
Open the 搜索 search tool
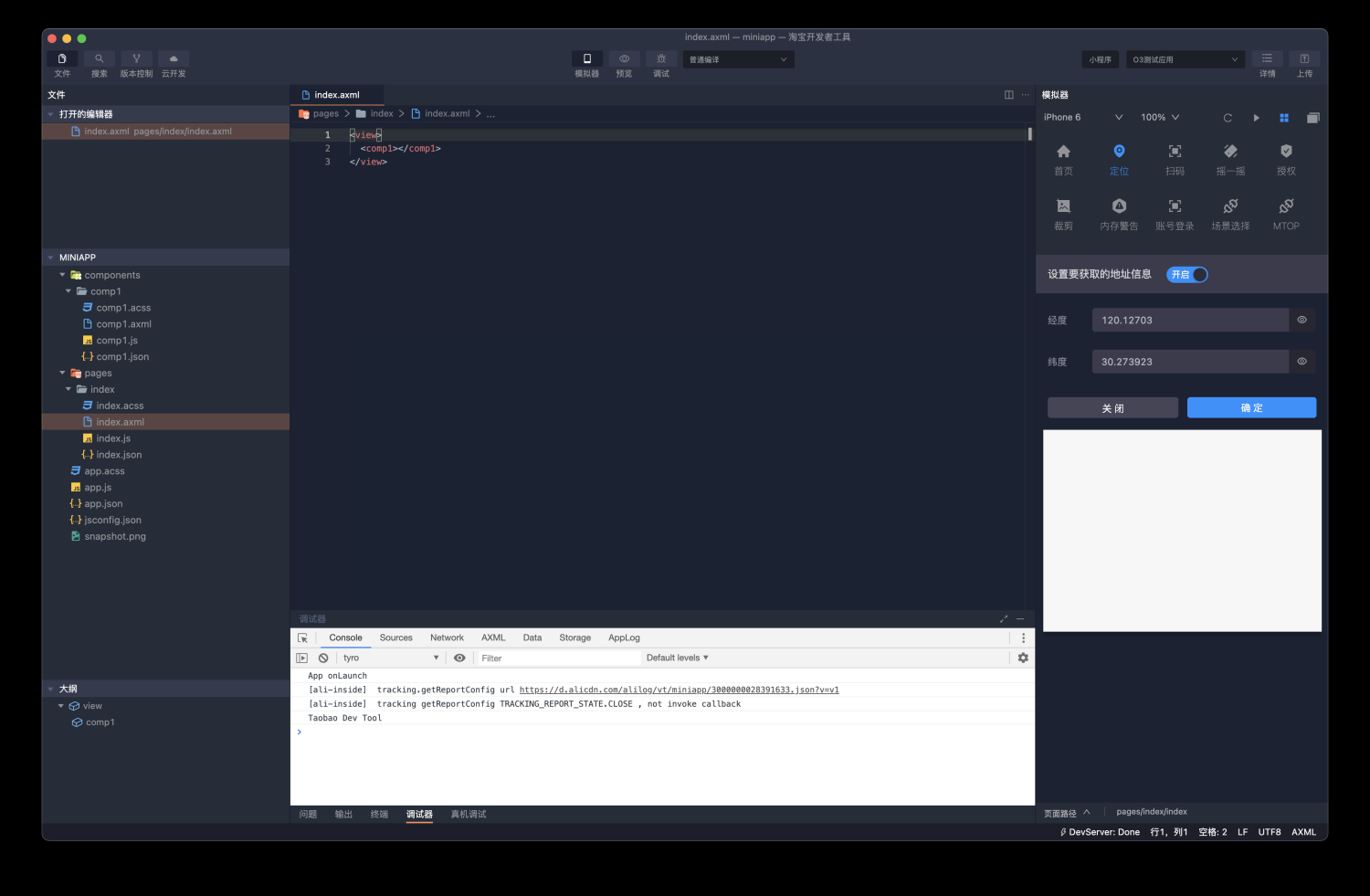point(100,58)
